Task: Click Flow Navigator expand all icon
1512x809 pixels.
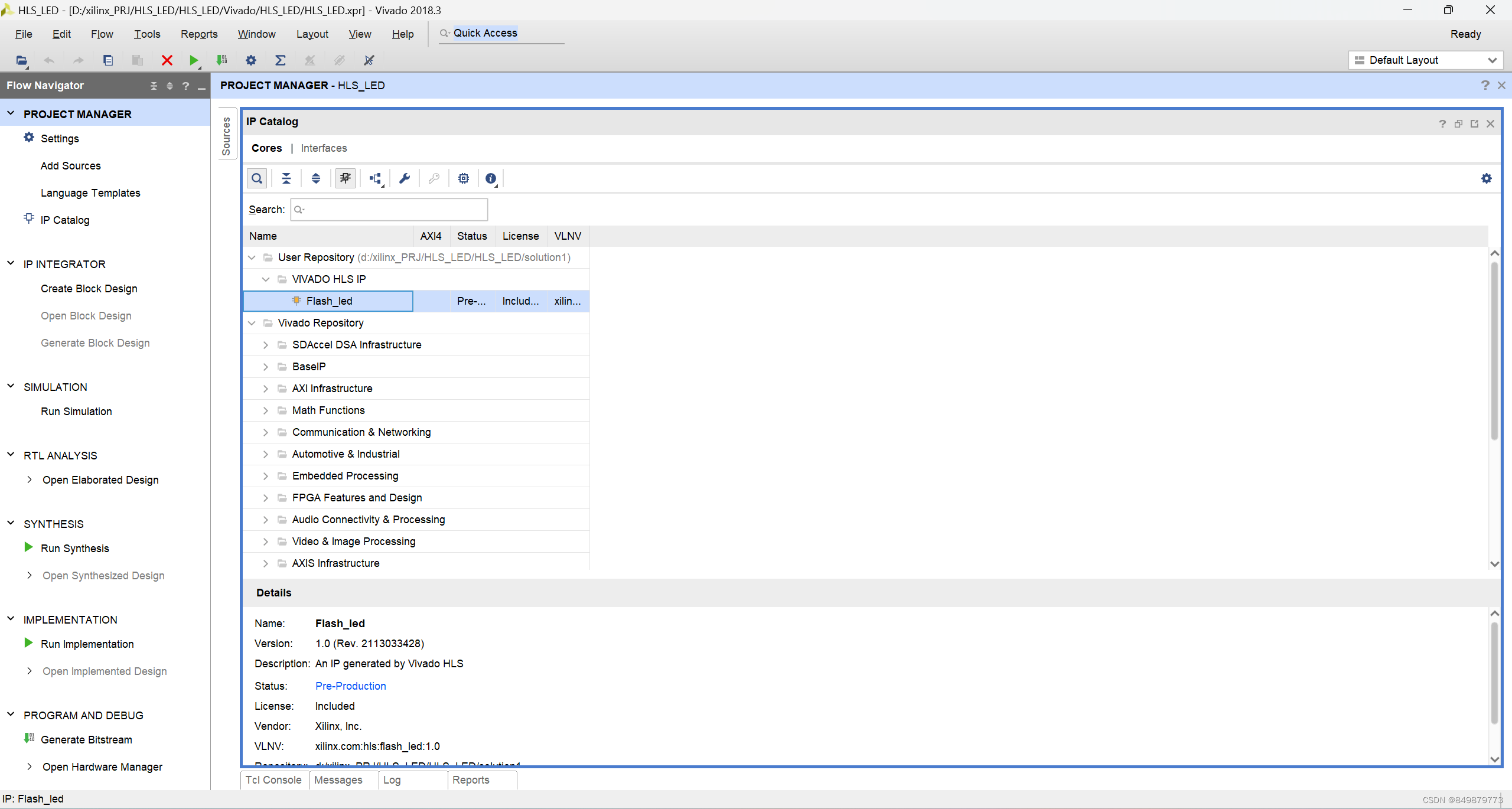Action: (170, 86)
